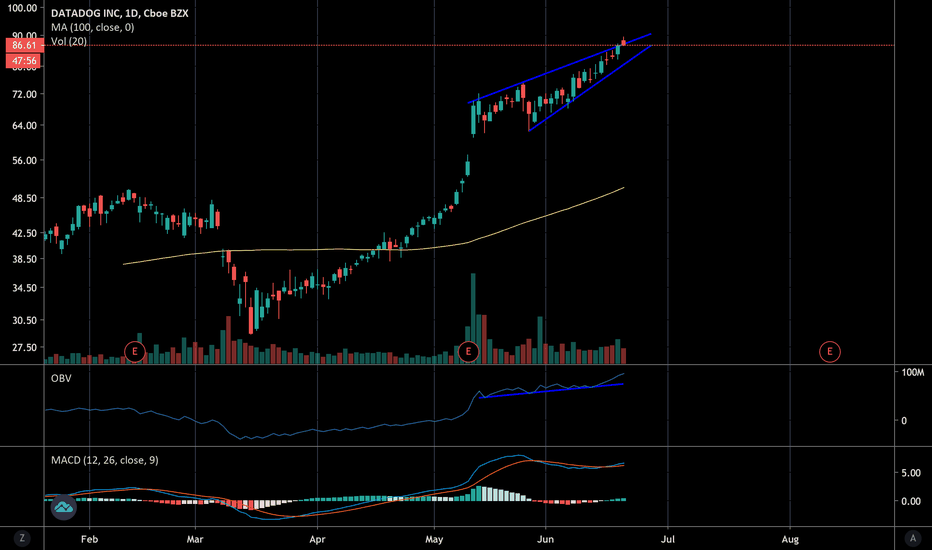The image size is (932, 550).
Task: Click the upcoming August earnings E marker
Action: [830, 351]
